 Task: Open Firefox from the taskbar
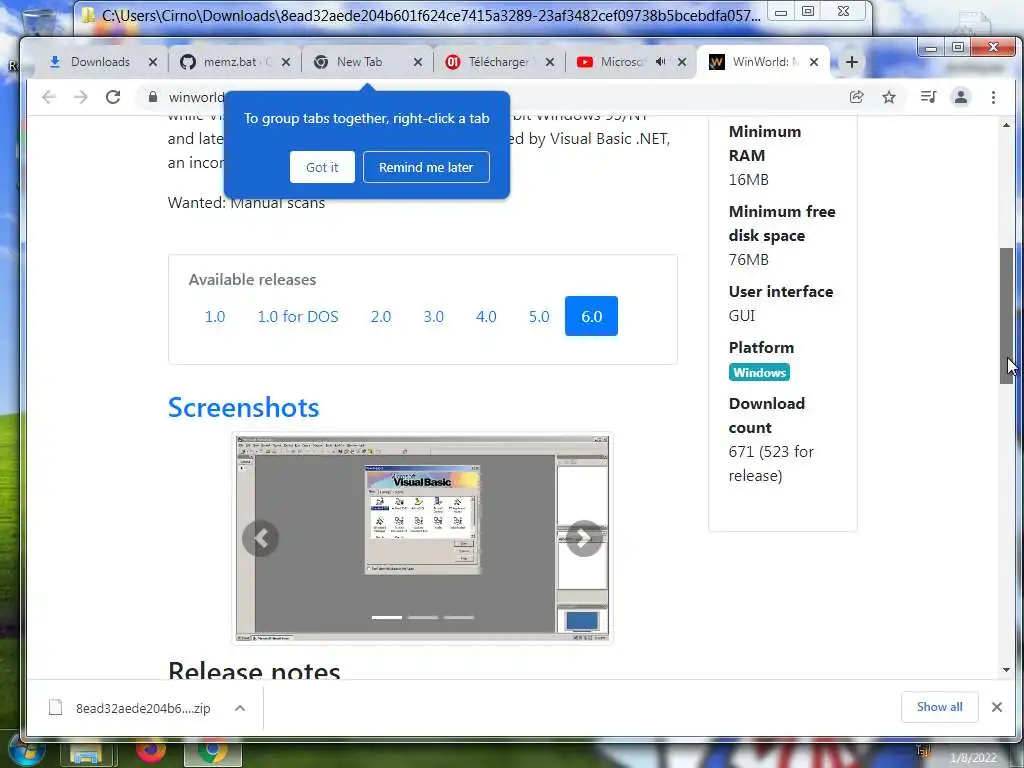tap(151, 751)
